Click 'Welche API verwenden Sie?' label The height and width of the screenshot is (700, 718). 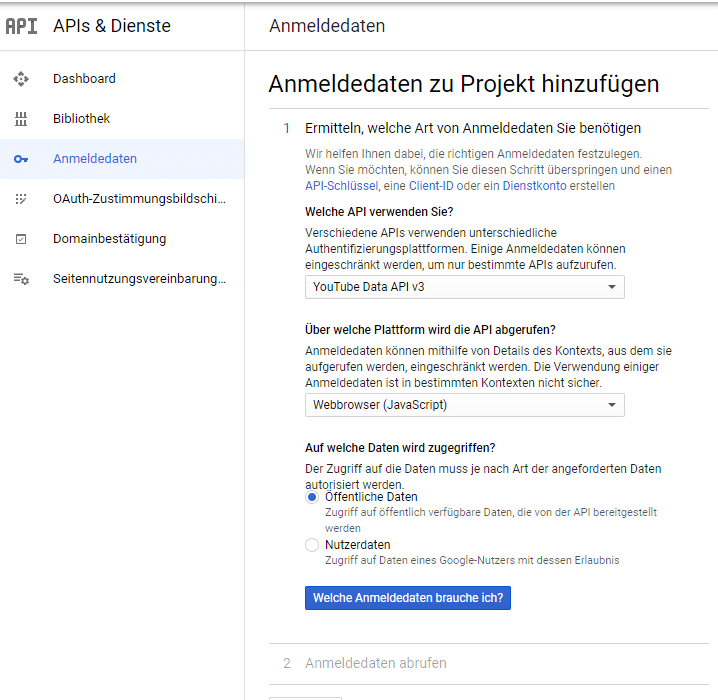[379, 212]
